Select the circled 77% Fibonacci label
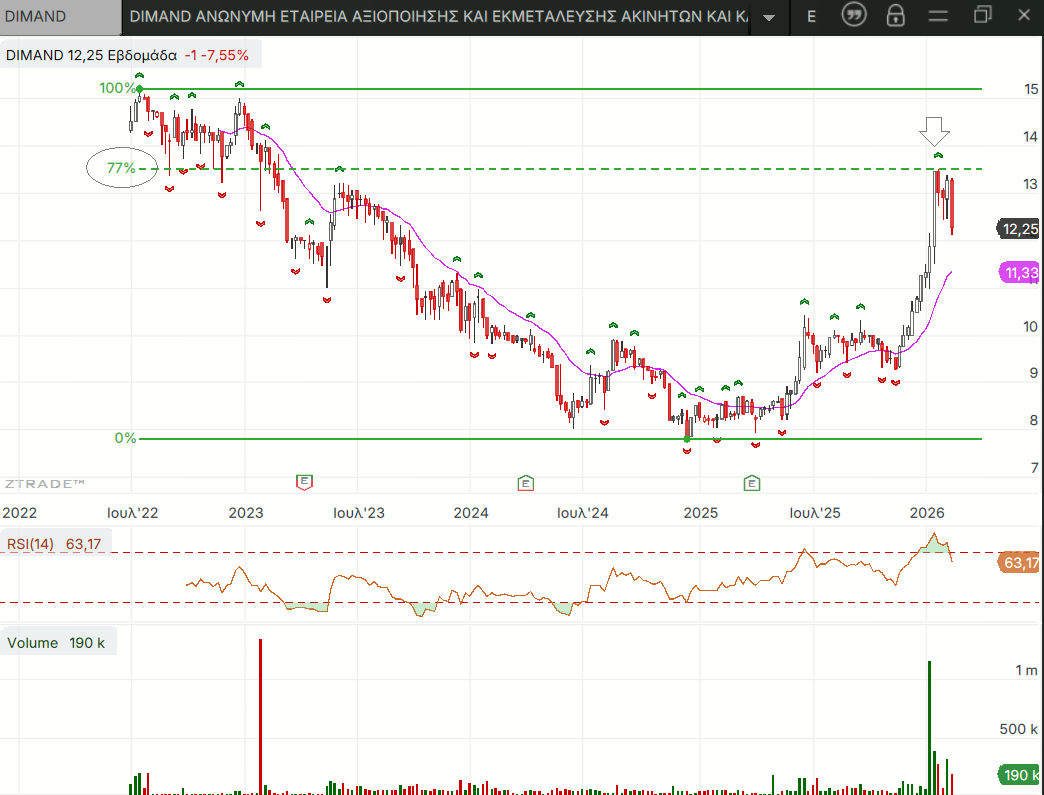The height and width of the screenshot is (795, 1044). click(122, 168)
